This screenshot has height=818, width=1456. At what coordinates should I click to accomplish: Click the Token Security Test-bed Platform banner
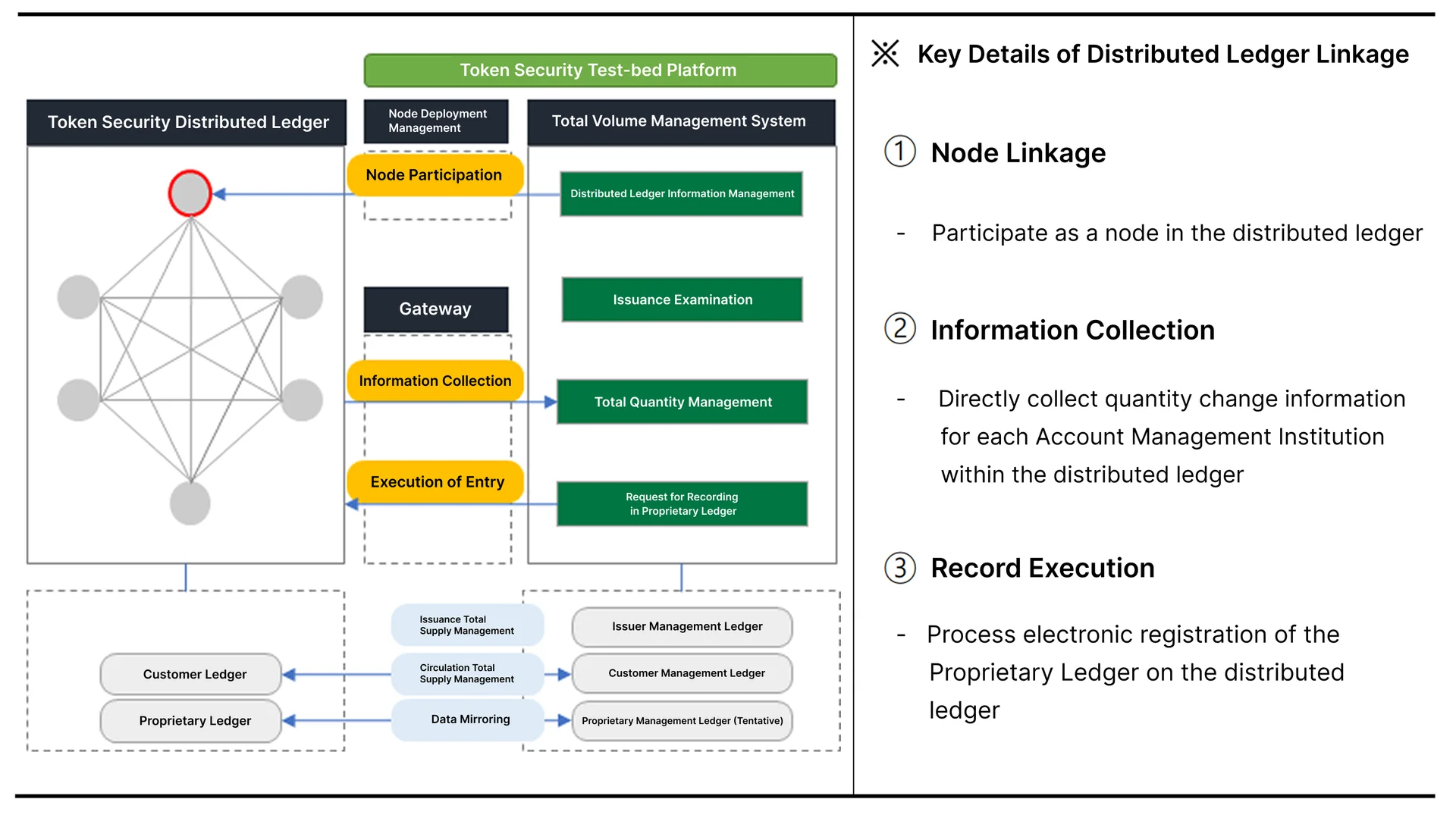600,71
